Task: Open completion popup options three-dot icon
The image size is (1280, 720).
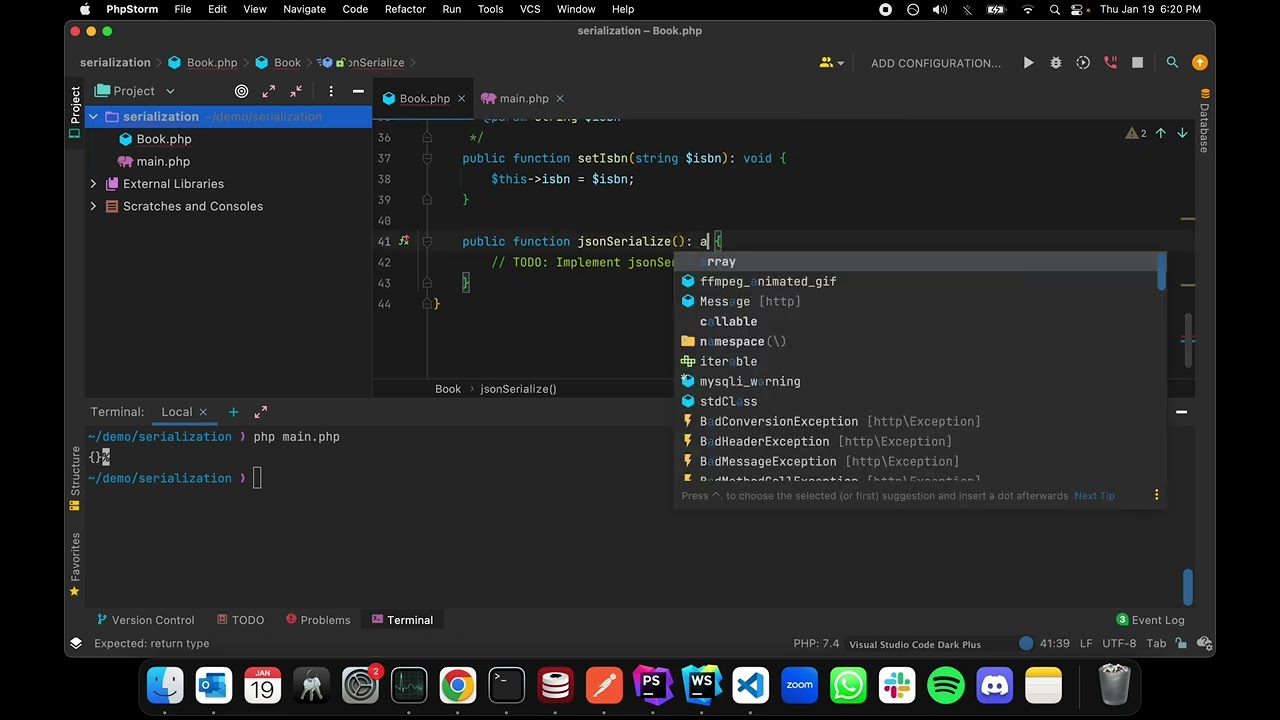Action: [1157, 495]
